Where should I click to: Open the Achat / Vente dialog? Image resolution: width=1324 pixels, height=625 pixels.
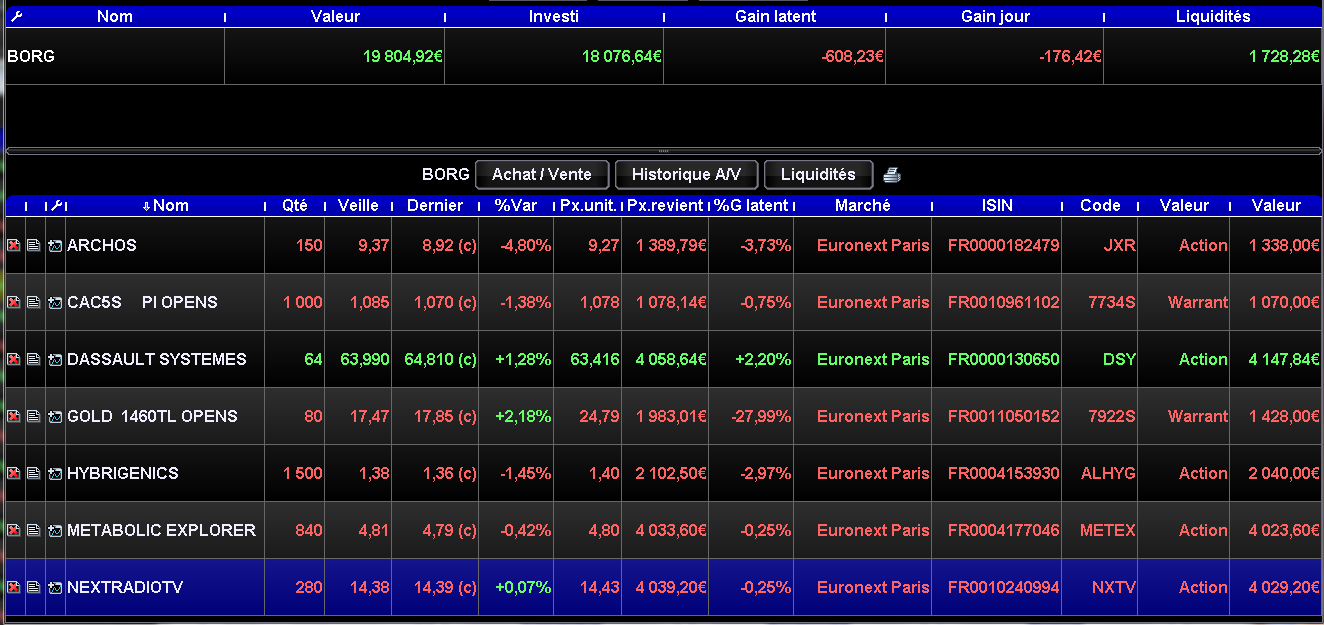pos(541,174)
